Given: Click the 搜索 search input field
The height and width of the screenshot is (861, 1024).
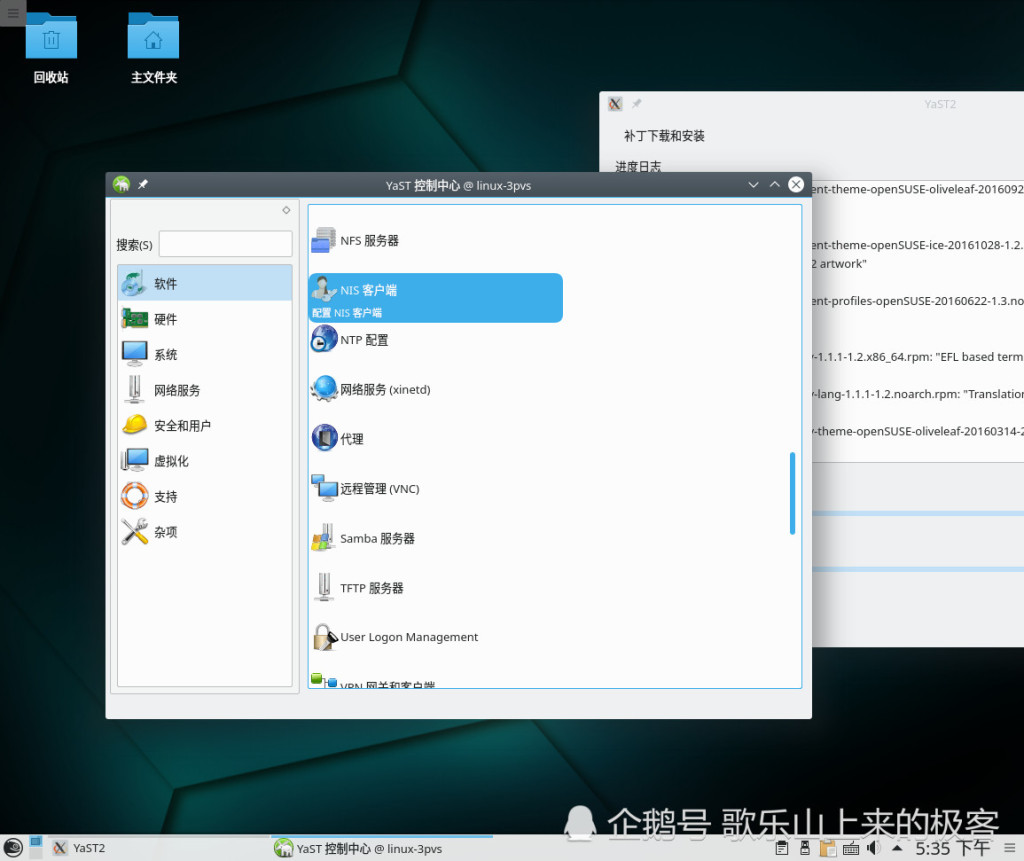Looking at the screenshot, I should 225,244.
